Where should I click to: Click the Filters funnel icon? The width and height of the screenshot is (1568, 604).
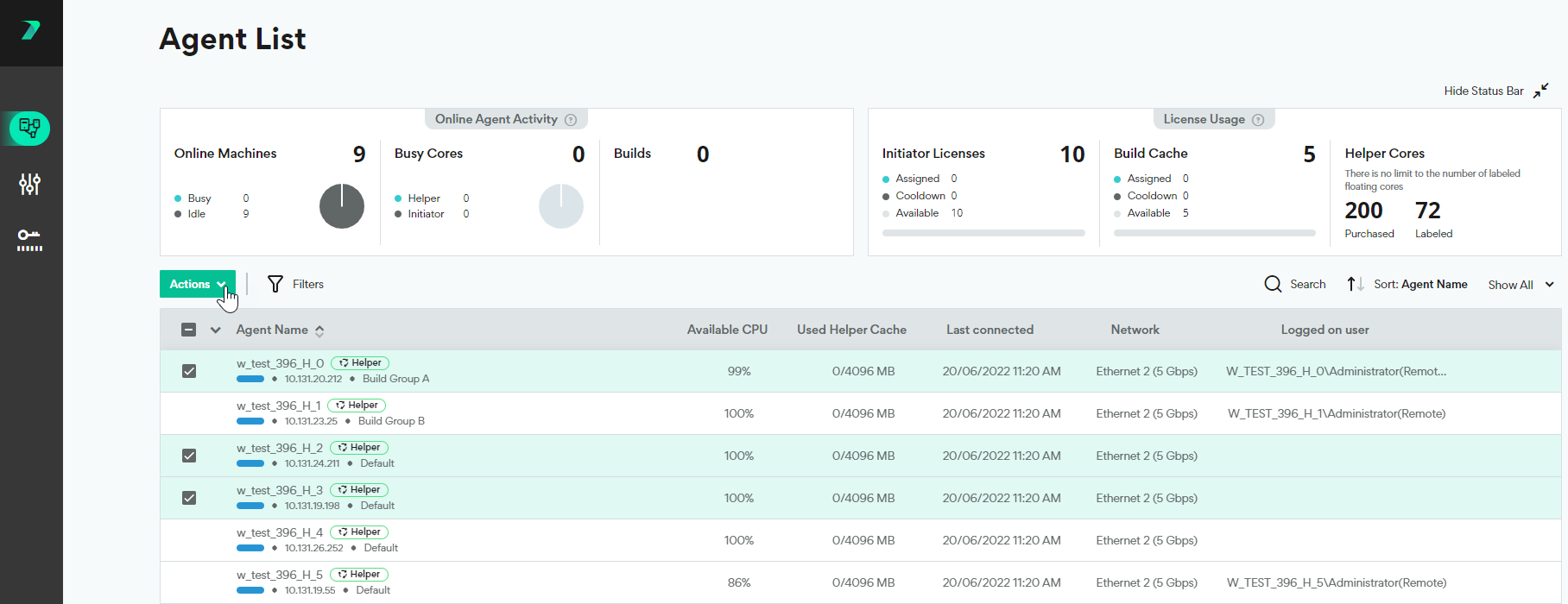click(x=275, y=284)
